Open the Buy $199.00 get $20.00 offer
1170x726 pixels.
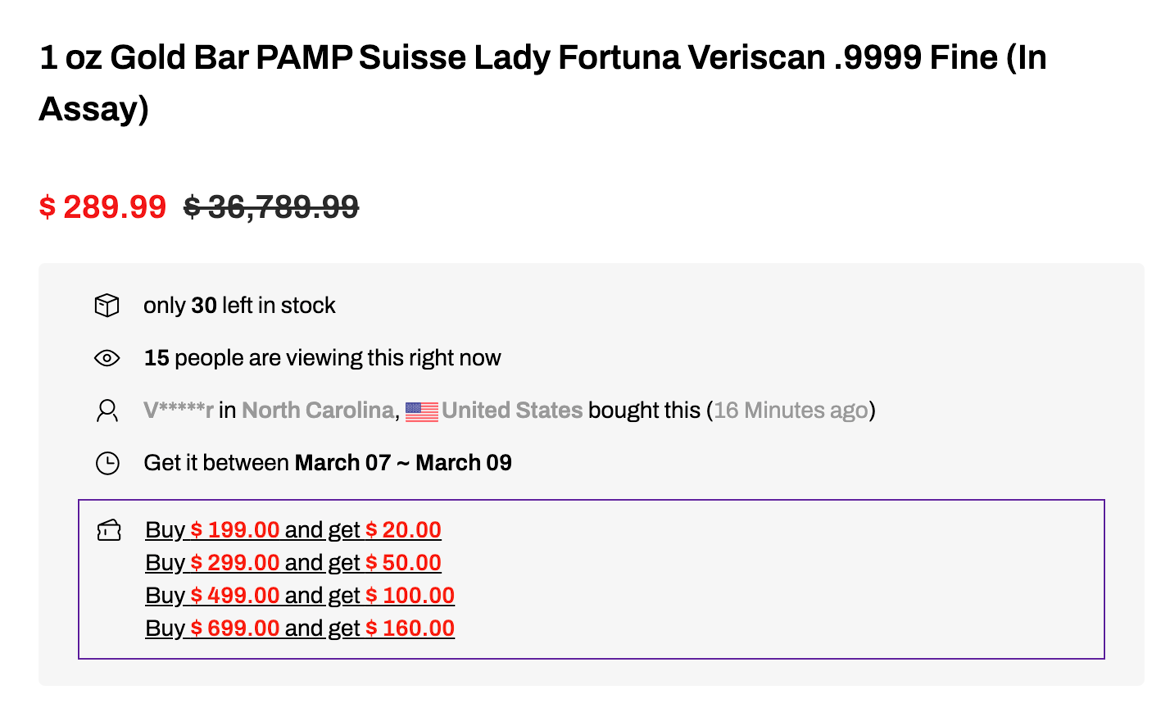[293, 530]
